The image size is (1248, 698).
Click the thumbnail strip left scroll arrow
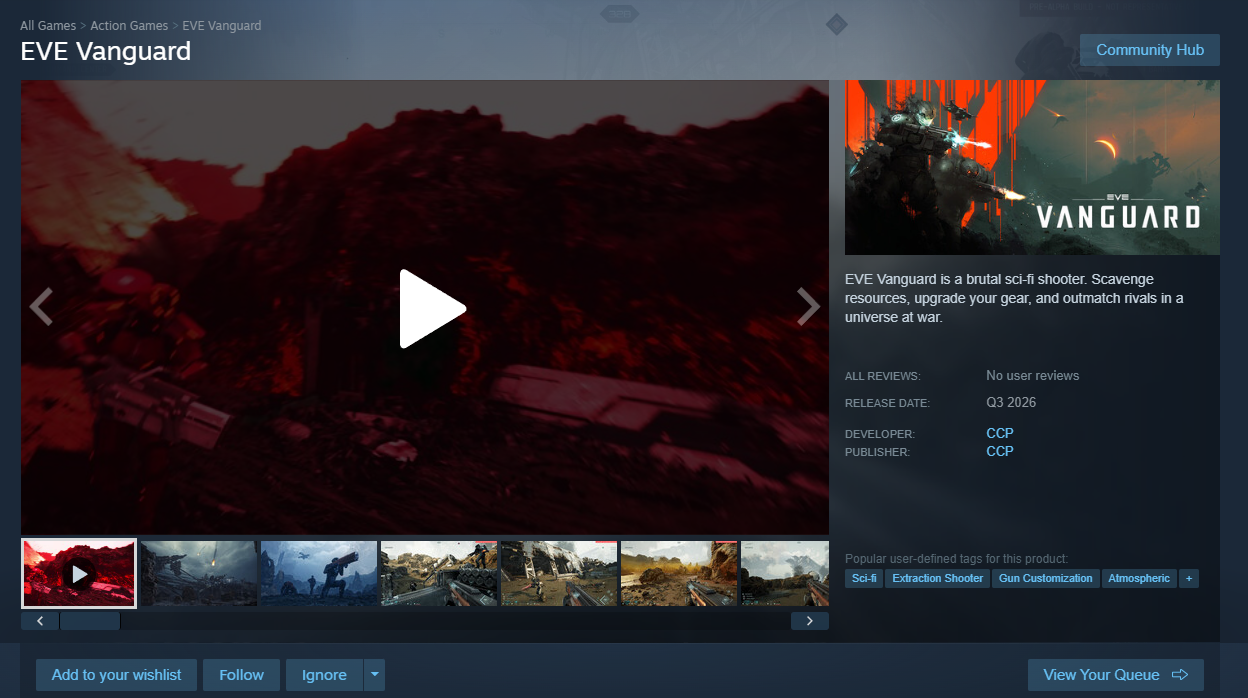pos(40,621)
